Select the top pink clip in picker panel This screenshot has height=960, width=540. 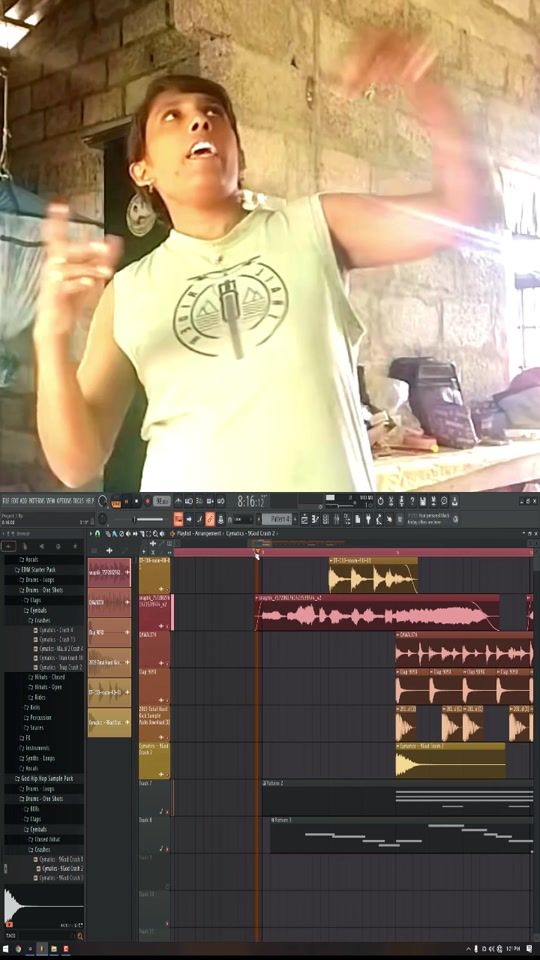pyautogui.click(x=110, y=572)
